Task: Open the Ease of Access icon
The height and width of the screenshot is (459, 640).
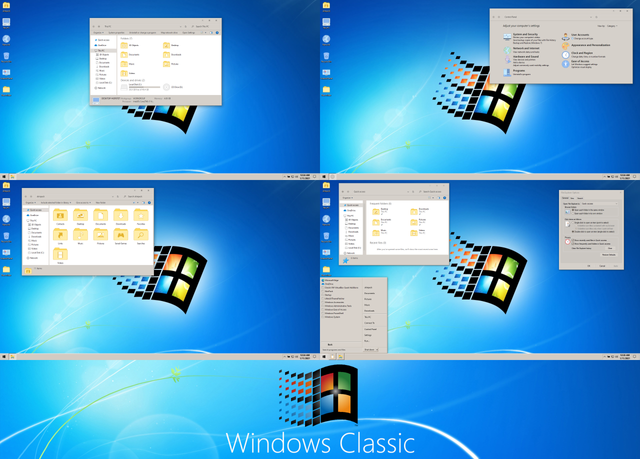Action: coord(566,64)
